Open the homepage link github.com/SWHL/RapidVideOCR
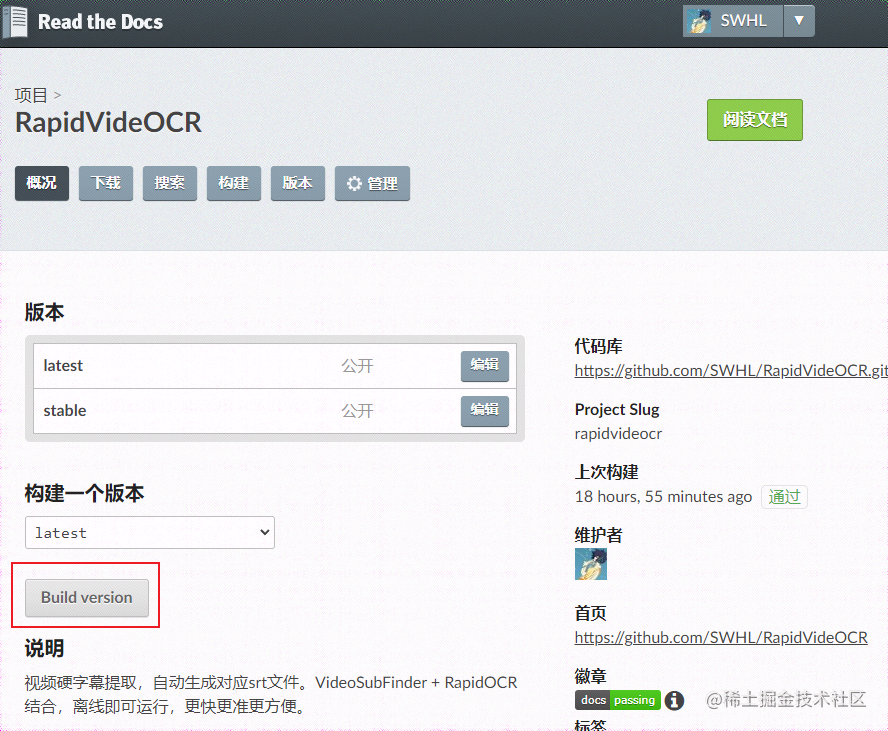Screen dimensions: 888x731 [721, 638]
